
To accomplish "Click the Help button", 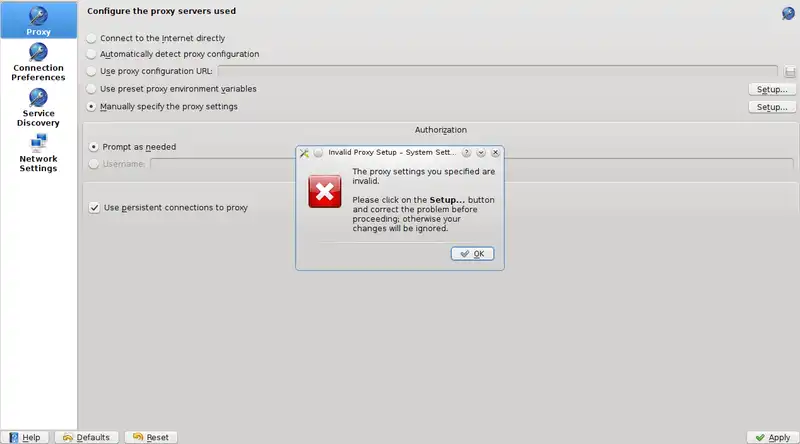I will (25, 437).
